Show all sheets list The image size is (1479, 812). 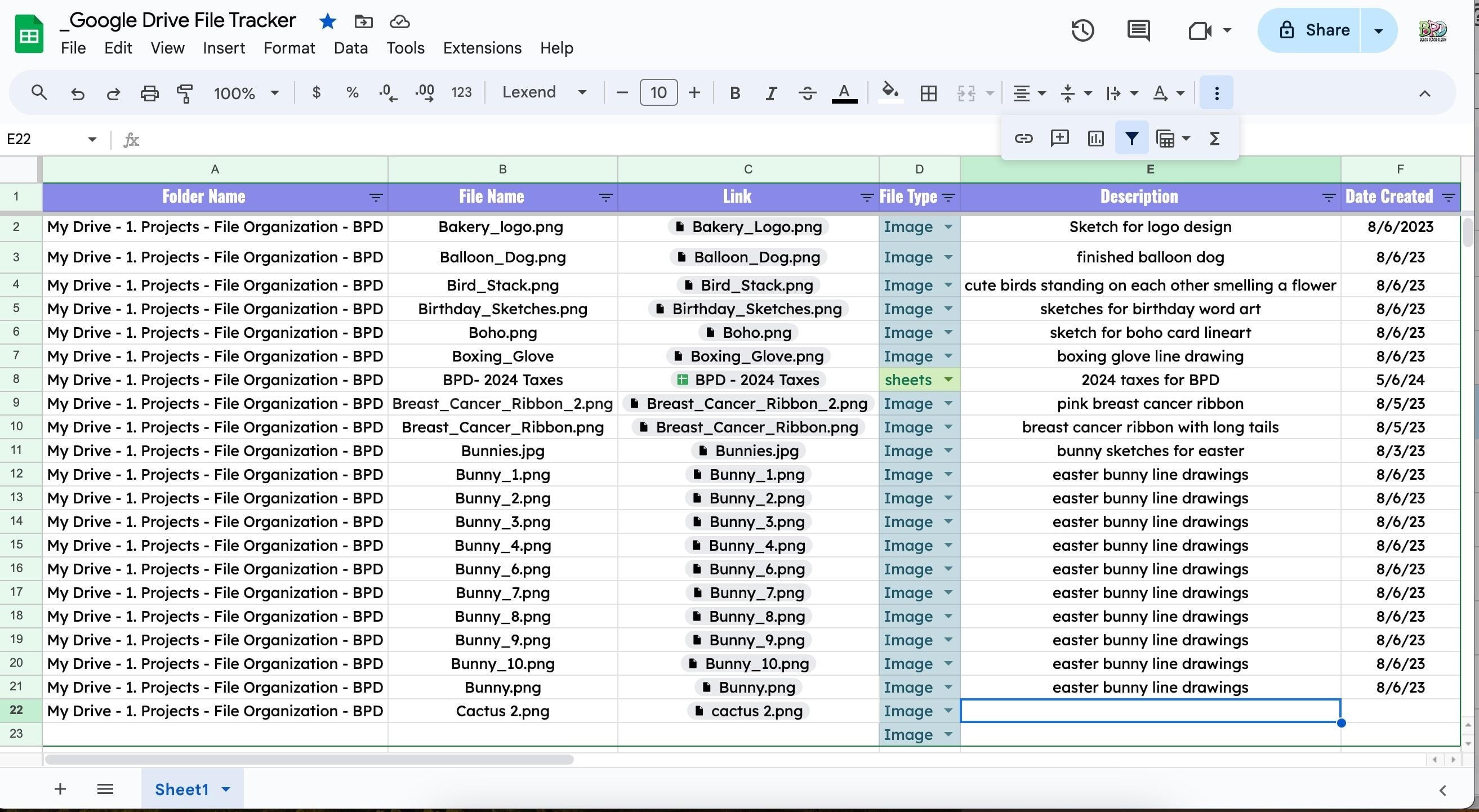tap(105, 789)
